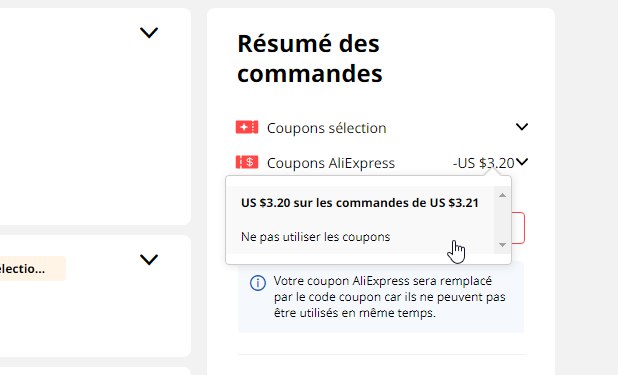Click the -US $3.20 discount amount

point(484,163)
